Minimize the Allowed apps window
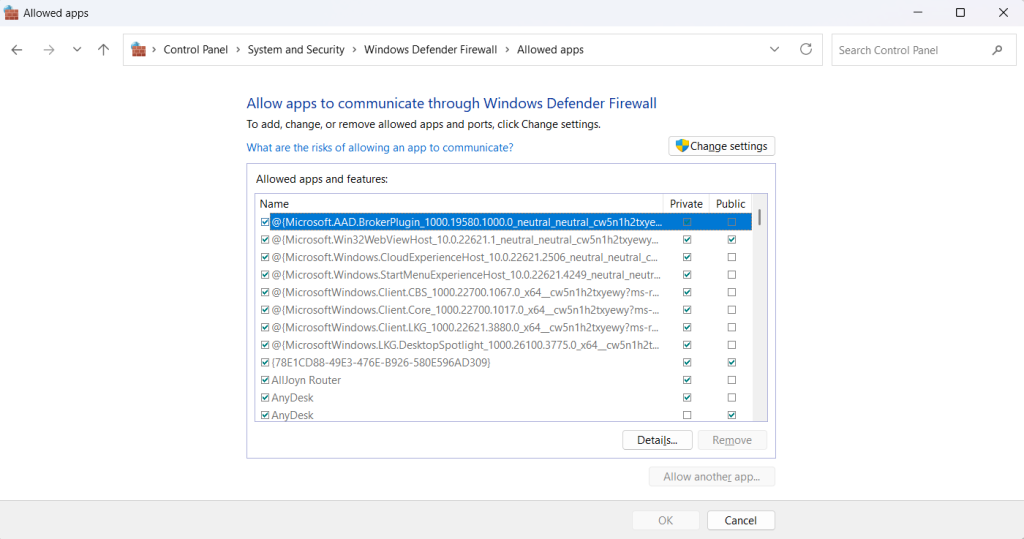The image size is (1024, 539). coord(918,13)
